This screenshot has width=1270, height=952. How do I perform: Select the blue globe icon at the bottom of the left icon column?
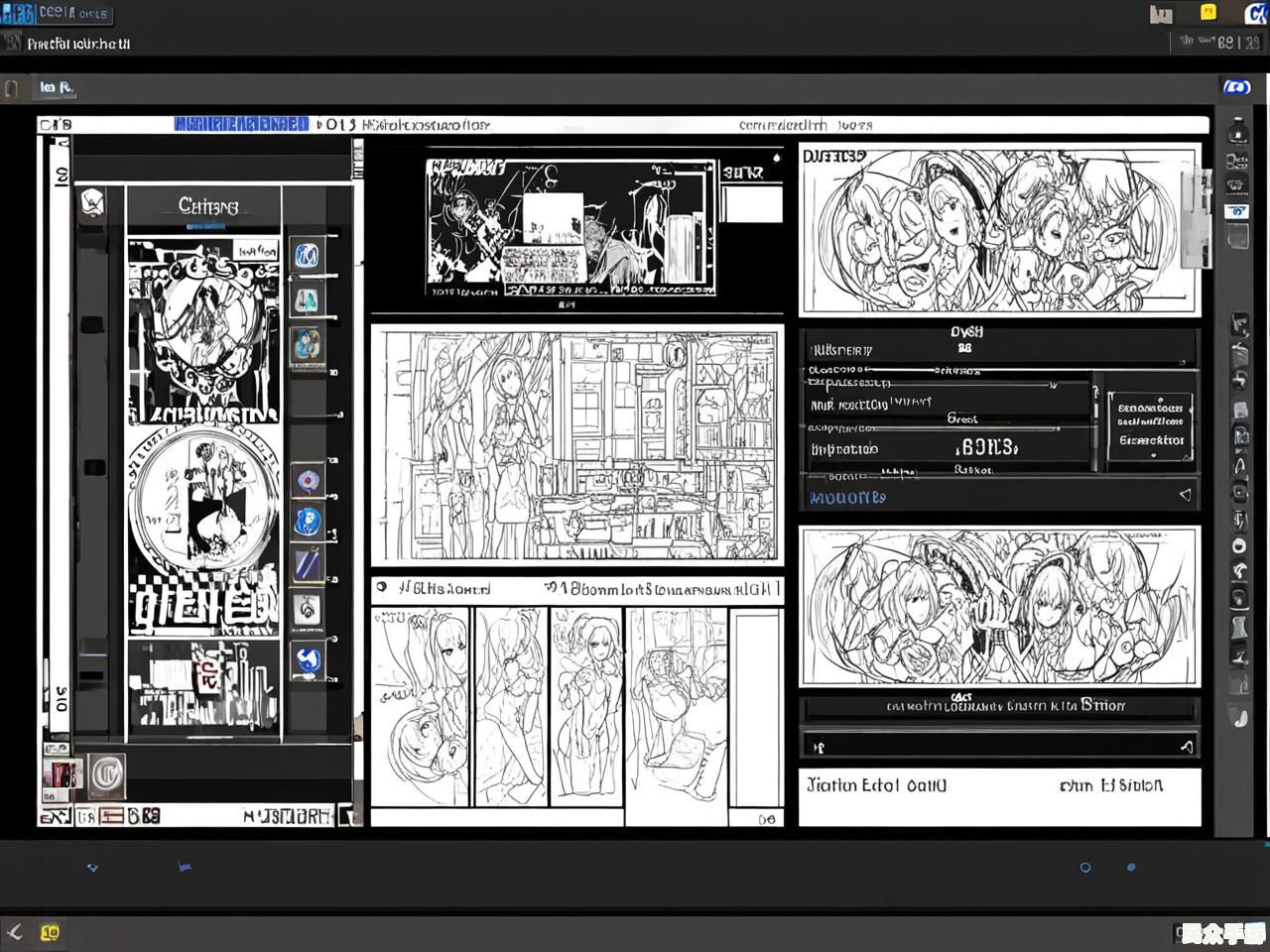pos(307,659)
